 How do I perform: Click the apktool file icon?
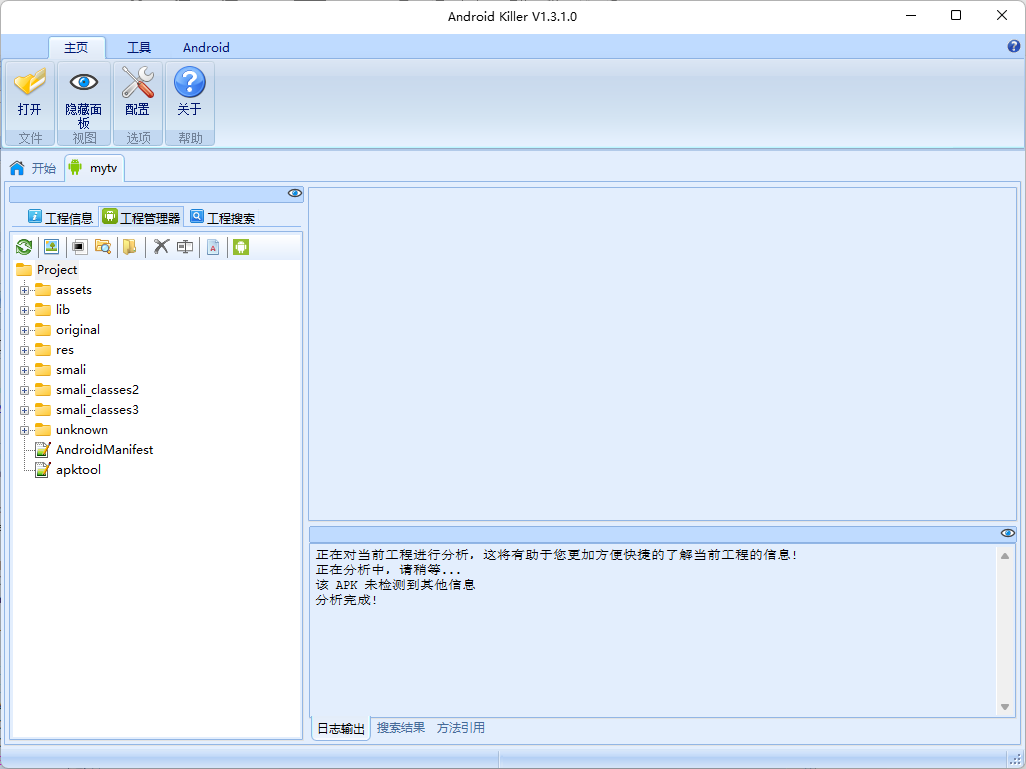coord(43,470)
